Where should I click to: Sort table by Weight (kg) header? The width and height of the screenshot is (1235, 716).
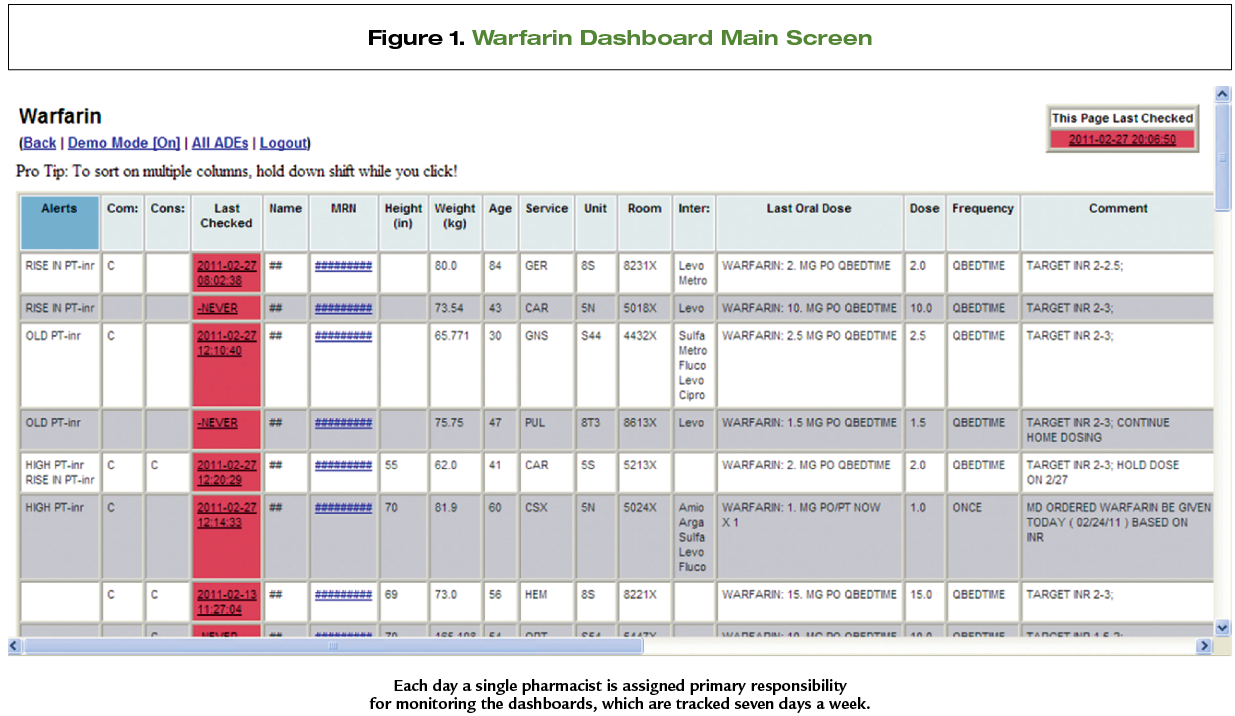tap(455, 216)
